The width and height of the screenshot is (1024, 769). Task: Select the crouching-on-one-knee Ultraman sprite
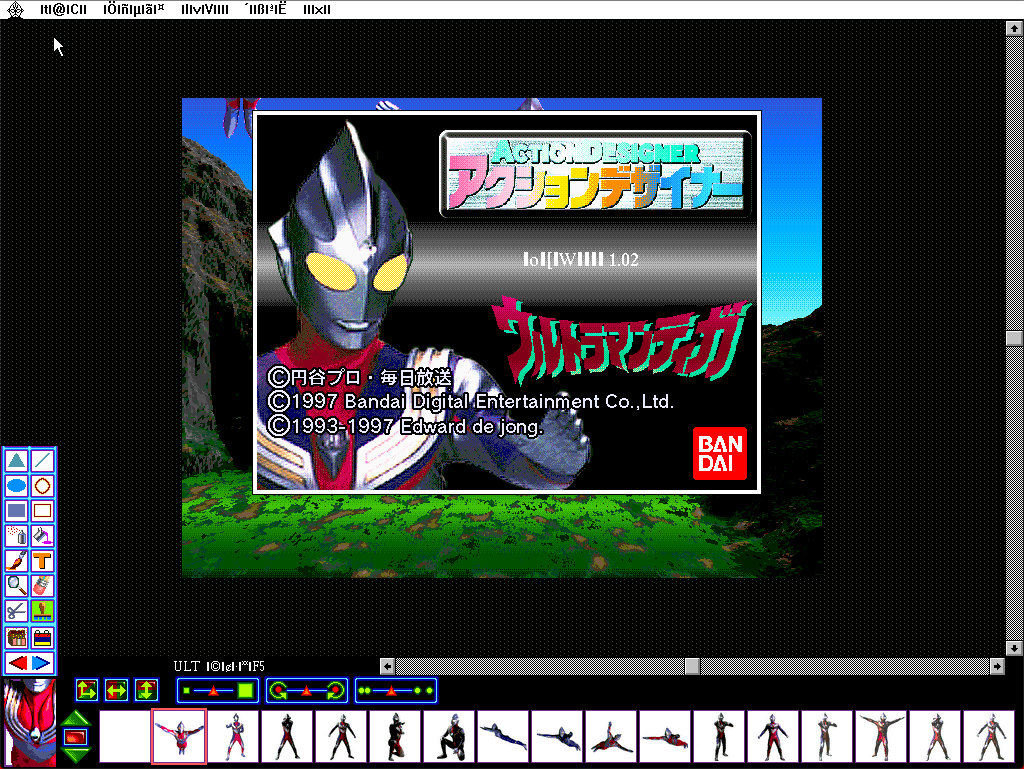450,736
